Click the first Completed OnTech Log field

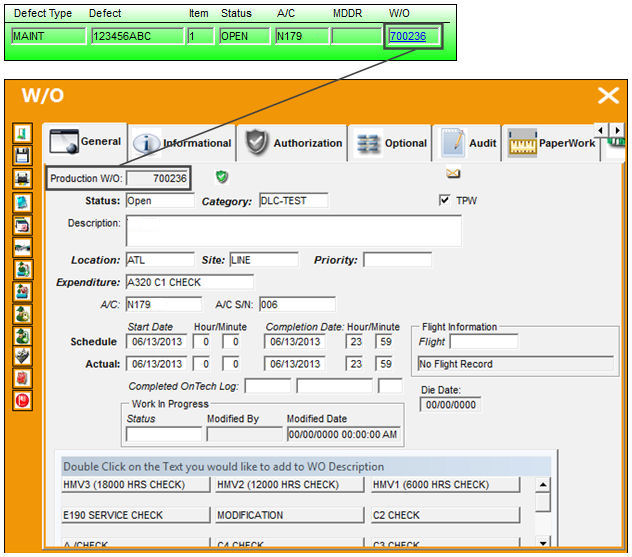(x=268, y=386)
